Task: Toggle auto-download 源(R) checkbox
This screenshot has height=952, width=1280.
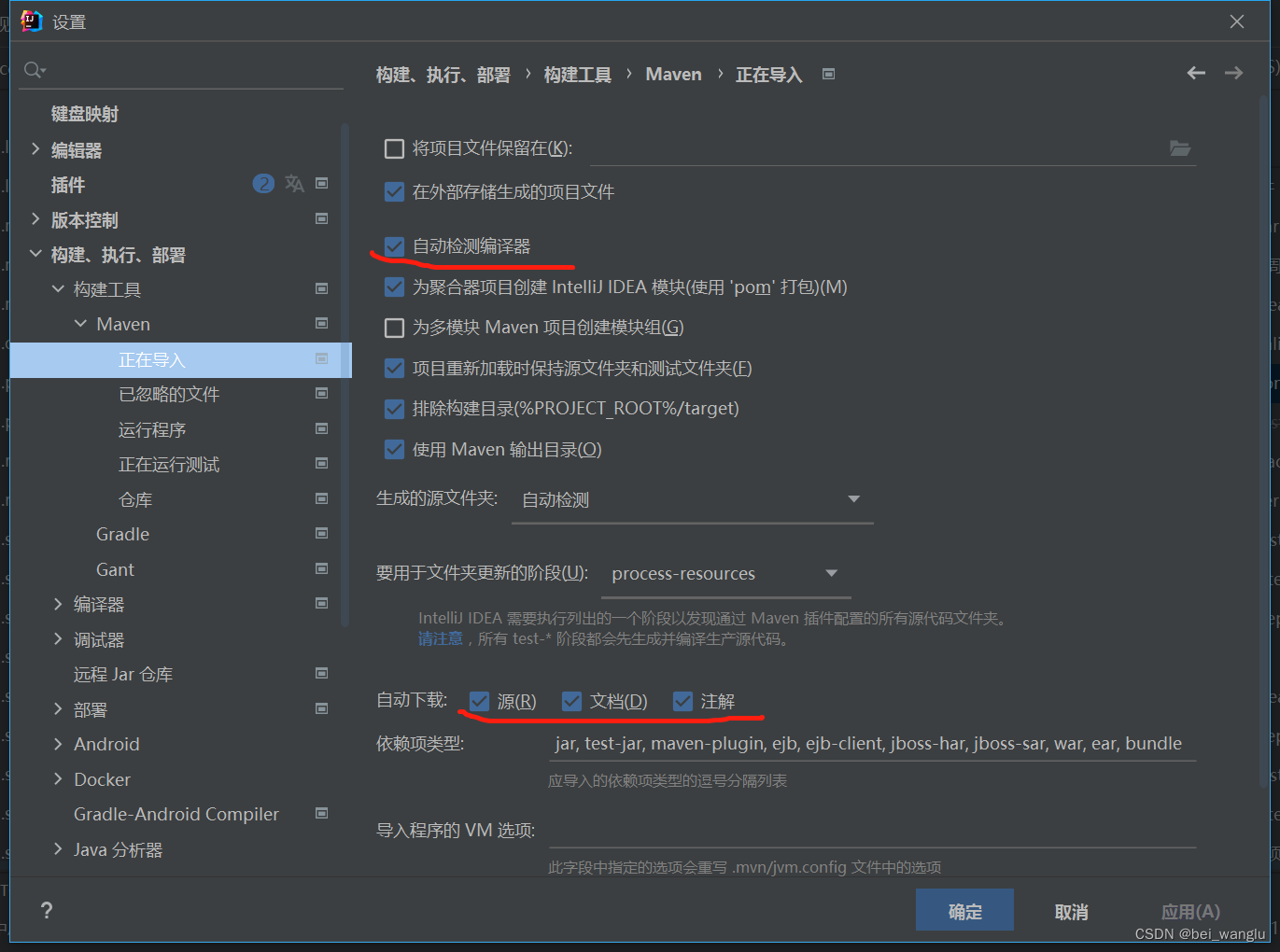Action: click(480, 701)
